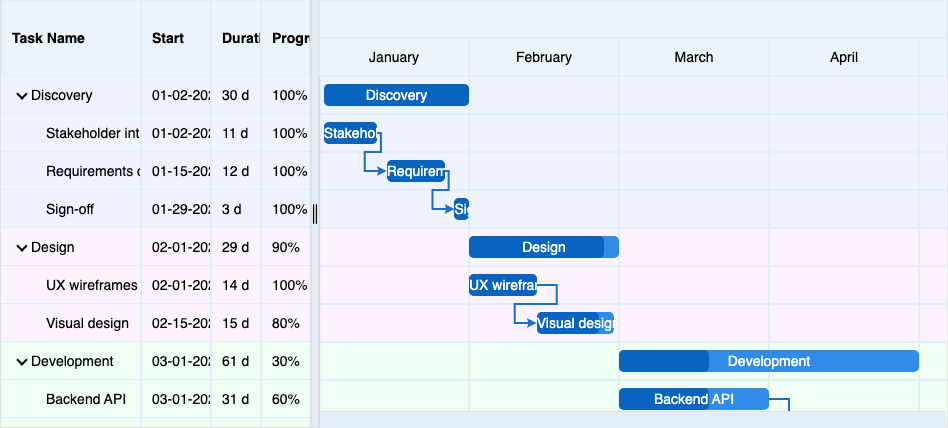948x428 pixels.
Task: Click the splitter handle between grid and chart
Action: pos(315,214)
